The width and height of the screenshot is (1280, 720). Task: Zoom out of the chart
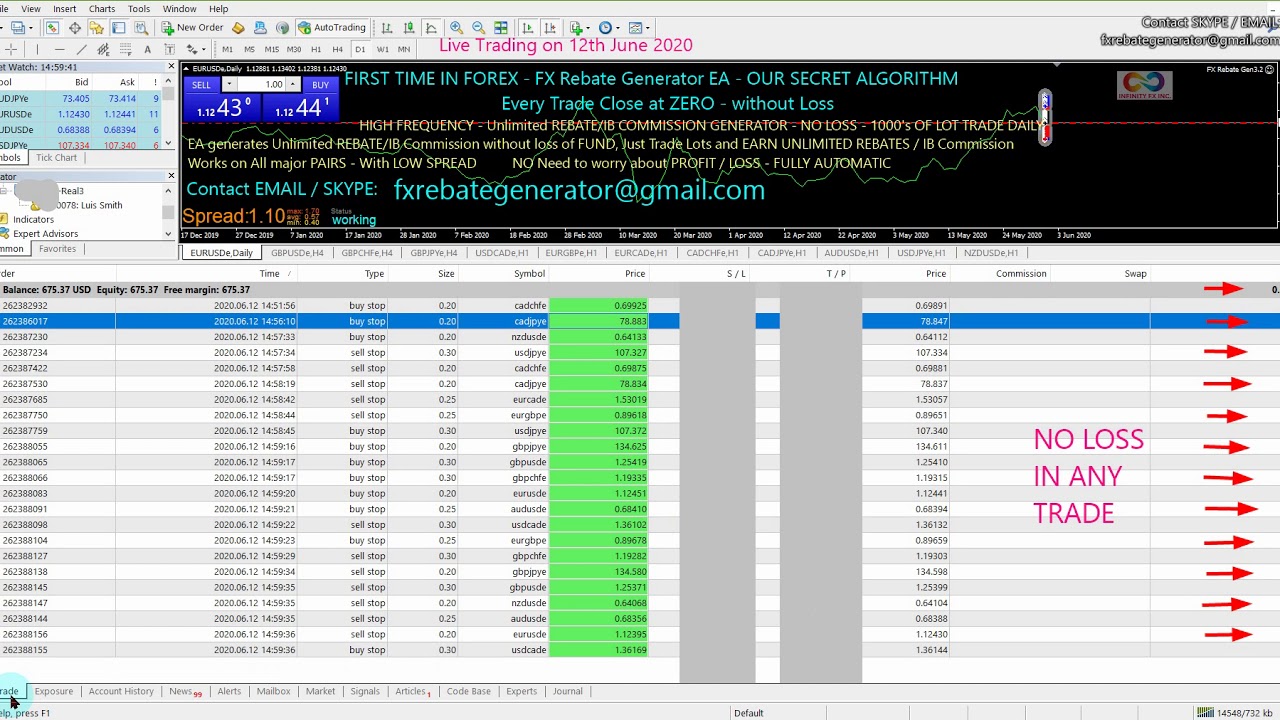(x=478, y=28)
